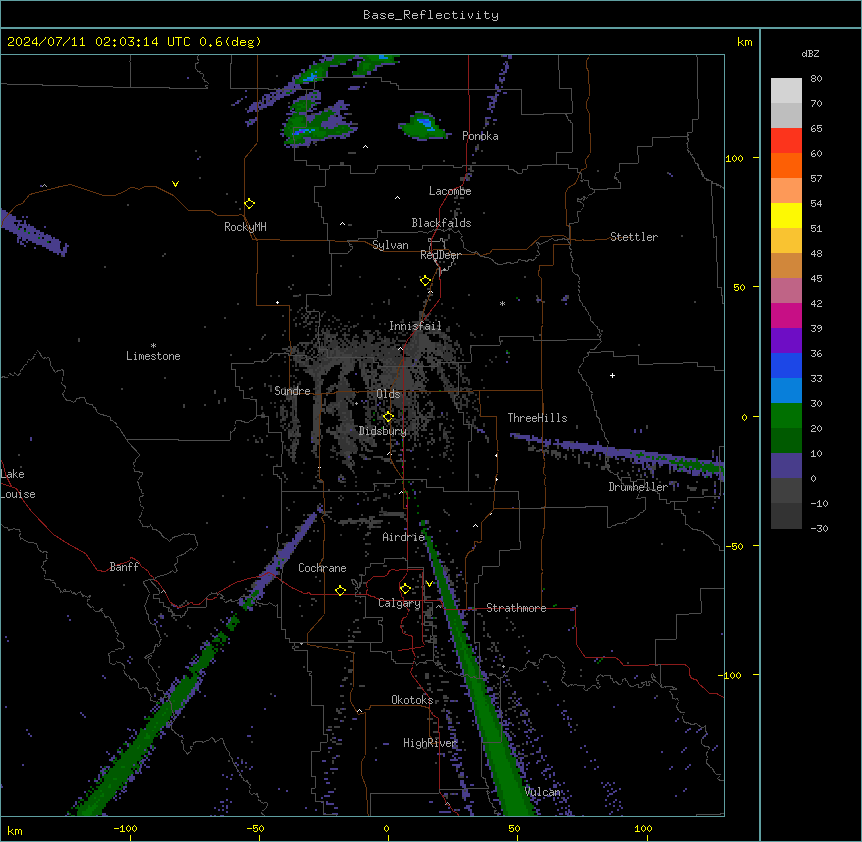Image resolution: width=862 pixels, height=842 pixels.
Task: Select the bright green 20-30 dBZ swatch
Action: point(786,416)
